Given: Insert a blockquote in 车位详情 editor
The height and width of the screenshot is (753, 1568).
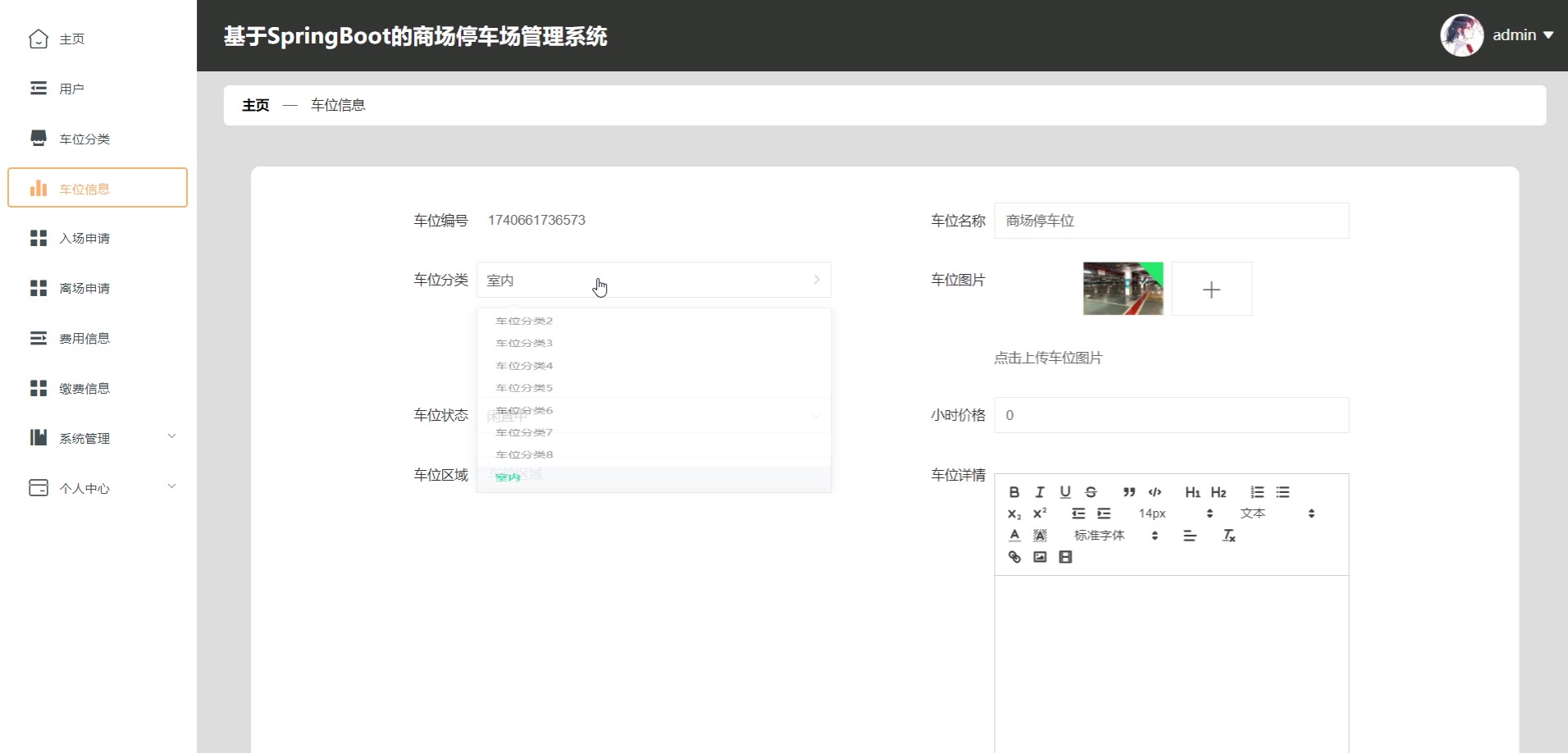Looking at the screenshot, I should point(1129,492).
